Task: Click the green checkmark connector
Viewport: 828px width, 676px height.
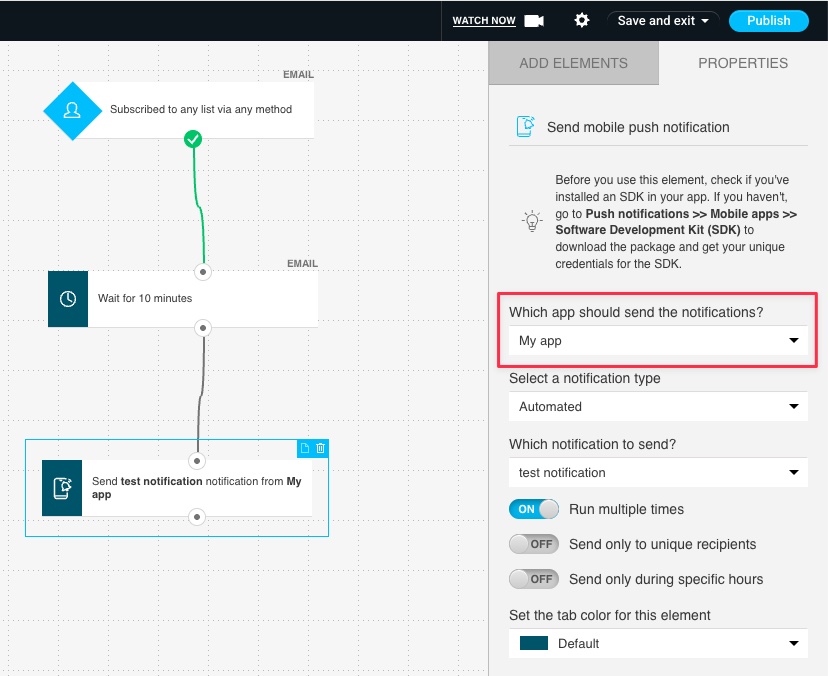Action: [193, 139]
